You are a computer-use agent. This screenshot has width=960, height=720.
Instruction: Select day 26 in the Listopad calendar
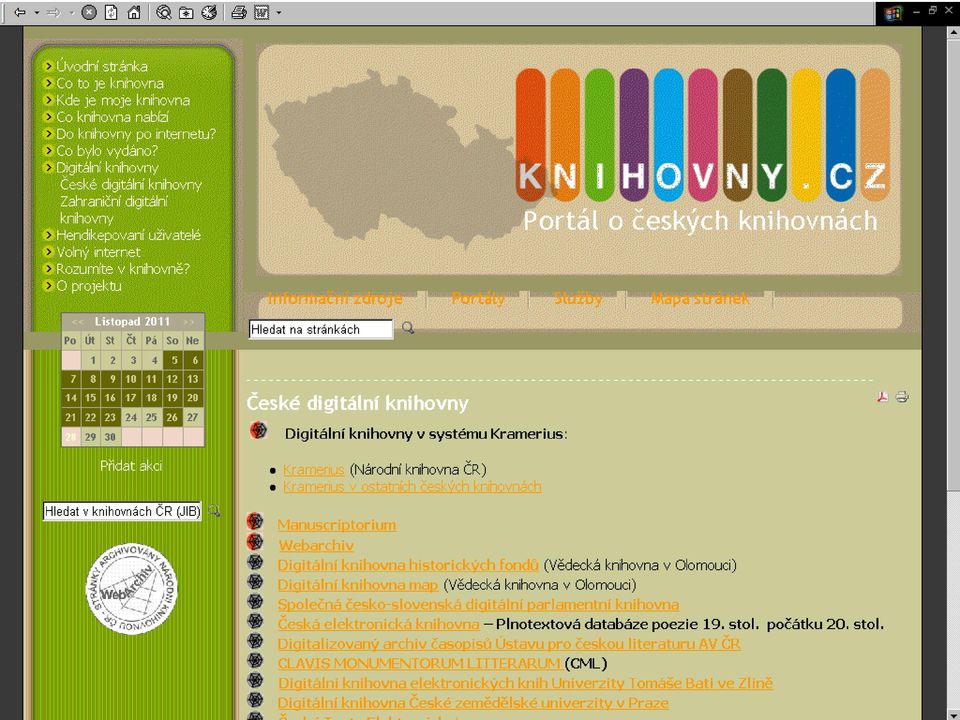(x=172, y=417)
